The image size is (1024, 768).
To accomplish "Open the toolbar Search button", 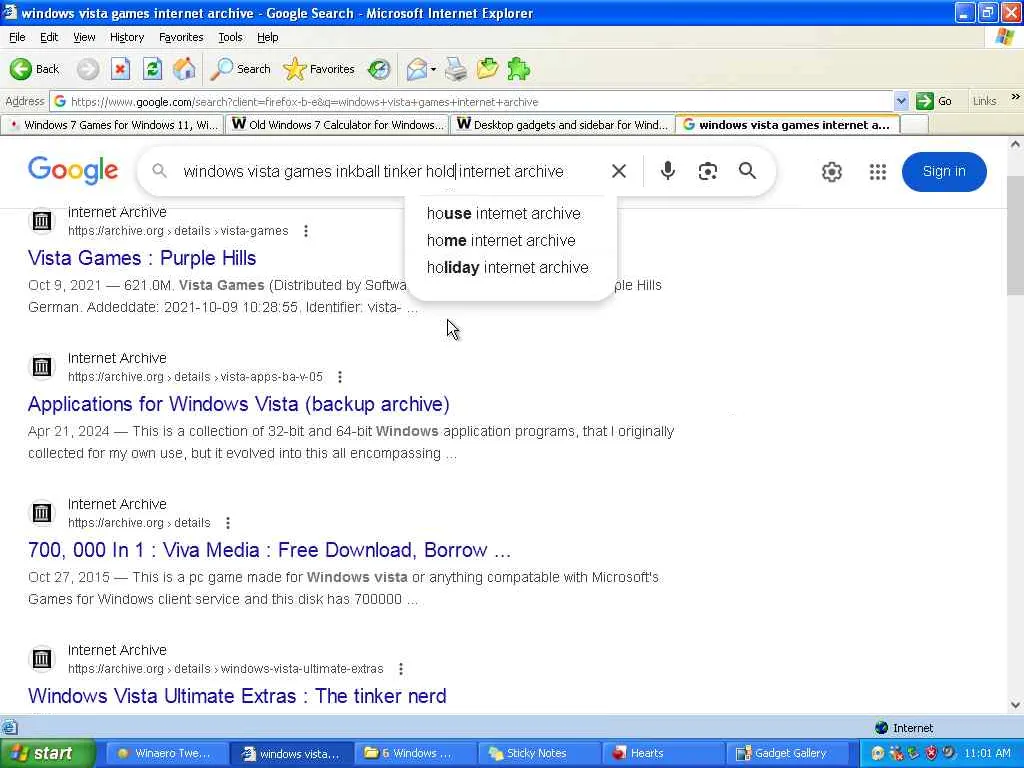I will (x=240, y=69).
